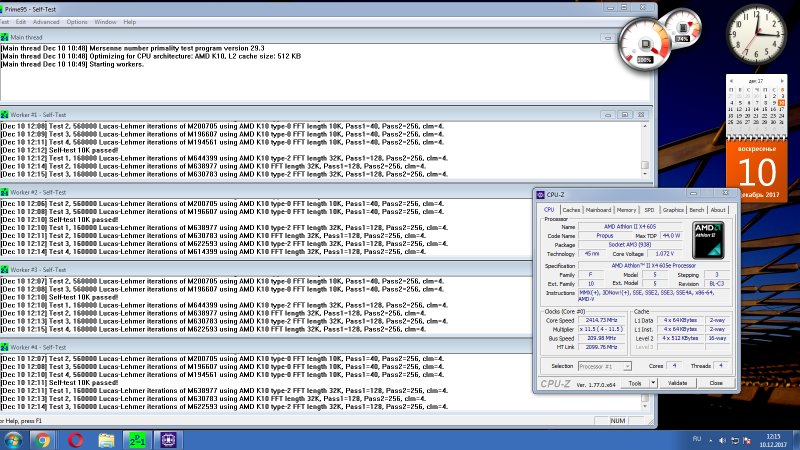The width and height of the screenshot is (800, 450).
Task: Switch to the Bench tab in CPU-Z
Action: coord(697,210)
